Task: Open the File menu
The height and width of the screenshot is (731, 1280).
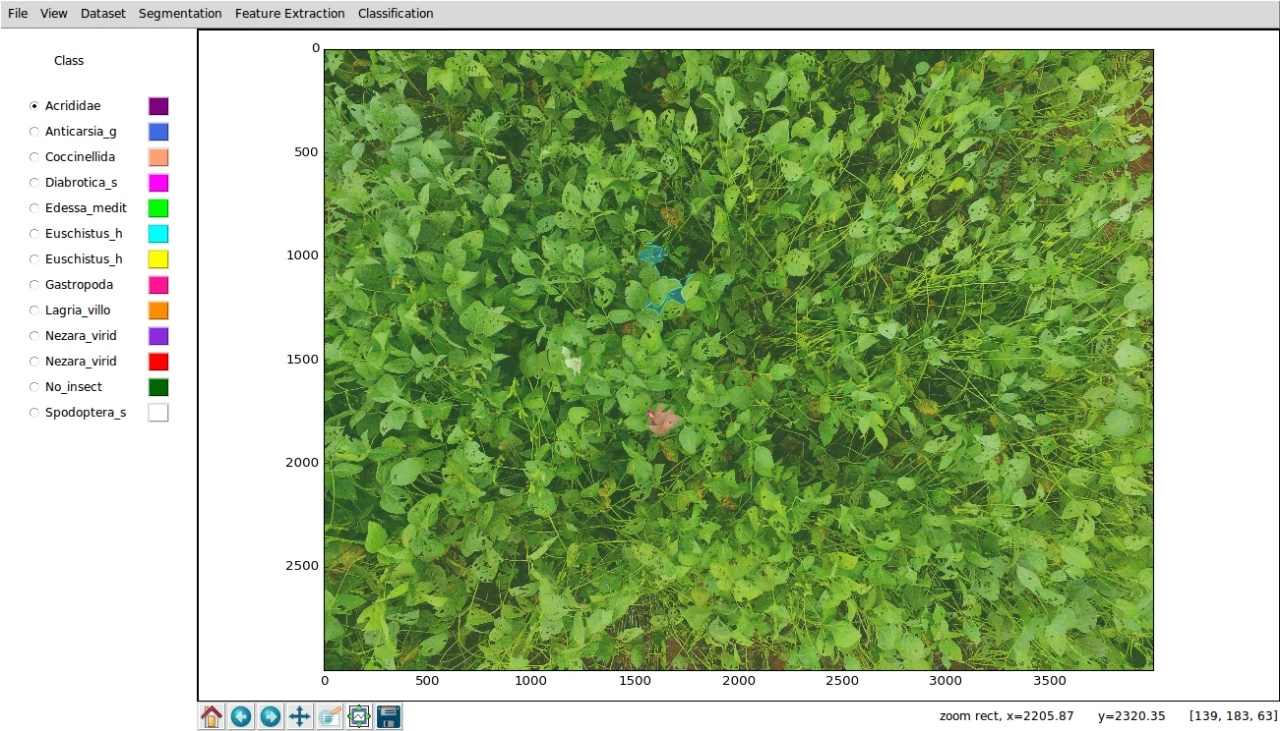Action: (18, 13)
